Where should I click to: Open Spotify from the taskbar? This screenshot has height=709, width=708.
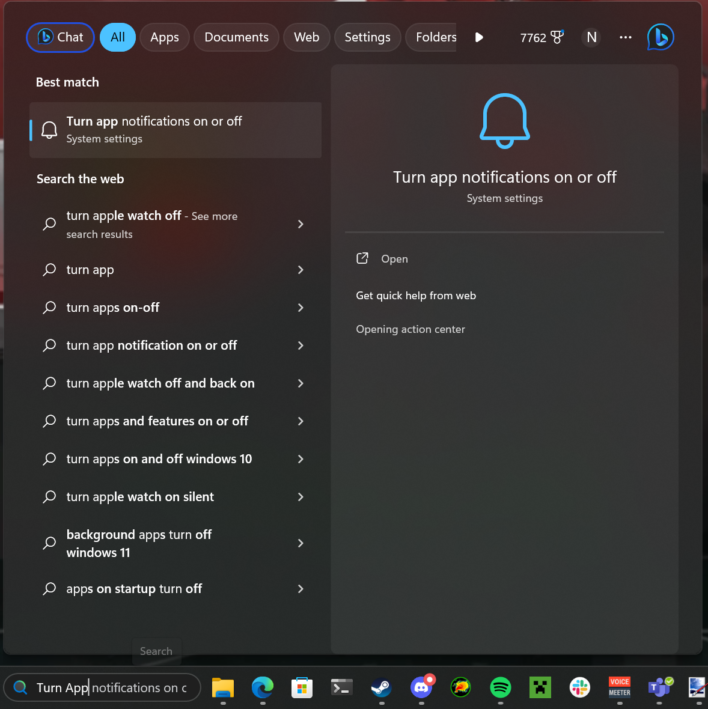[x=500, y=688]
